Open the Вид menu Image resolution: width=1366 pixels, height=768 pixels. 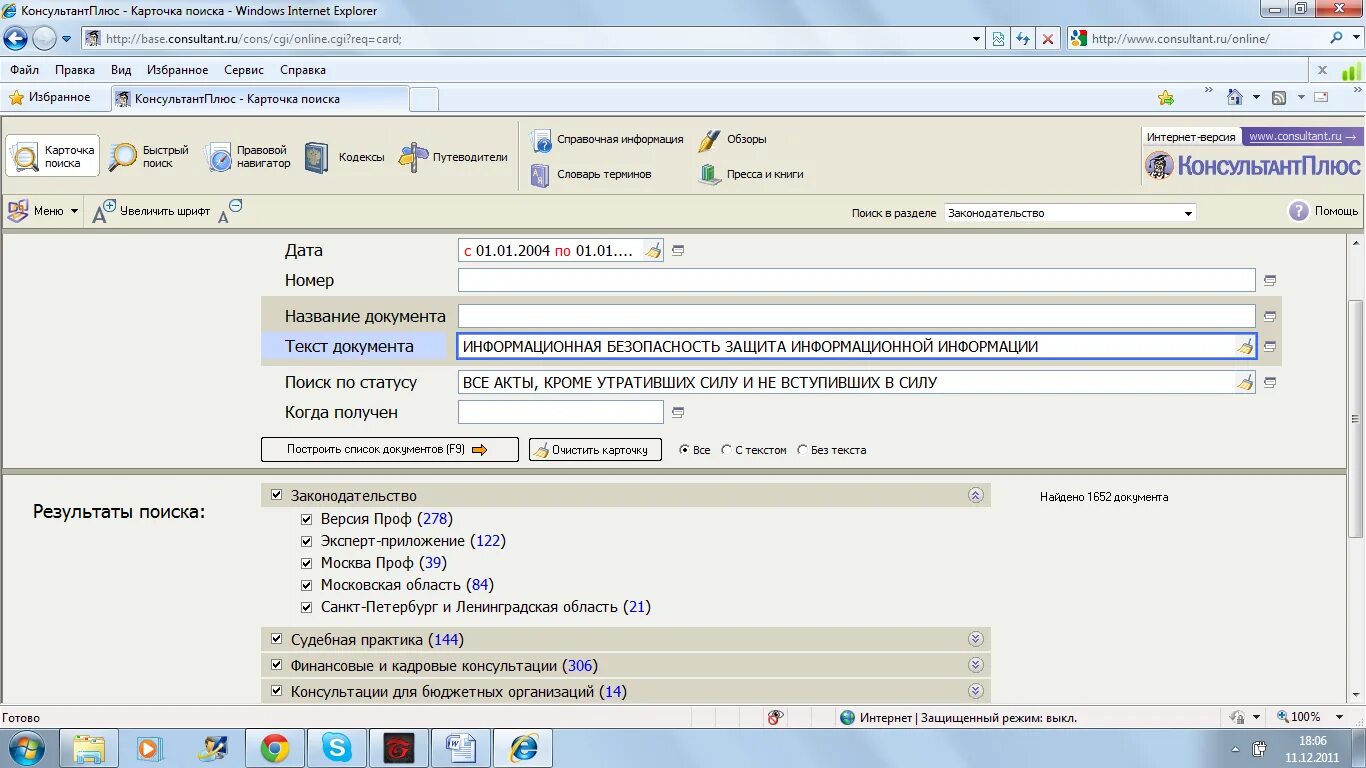click(121, 70)
